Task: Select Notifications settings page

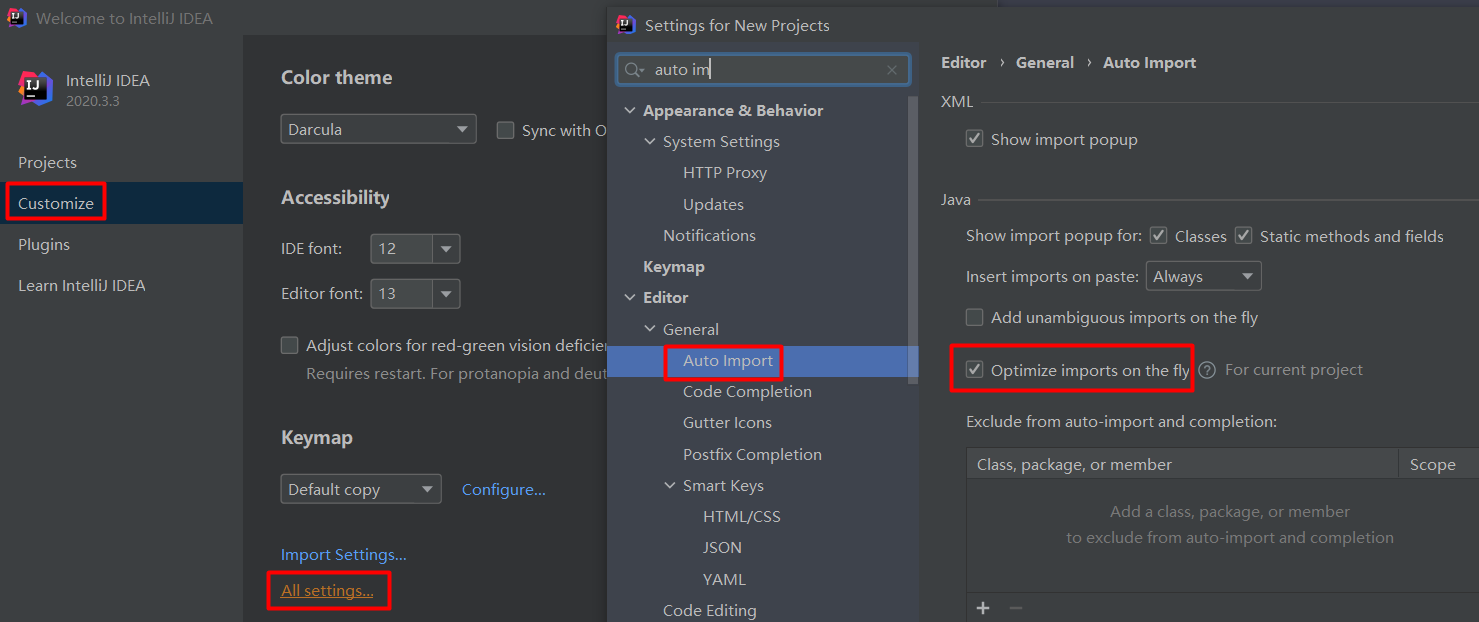Action: (709, 235)
